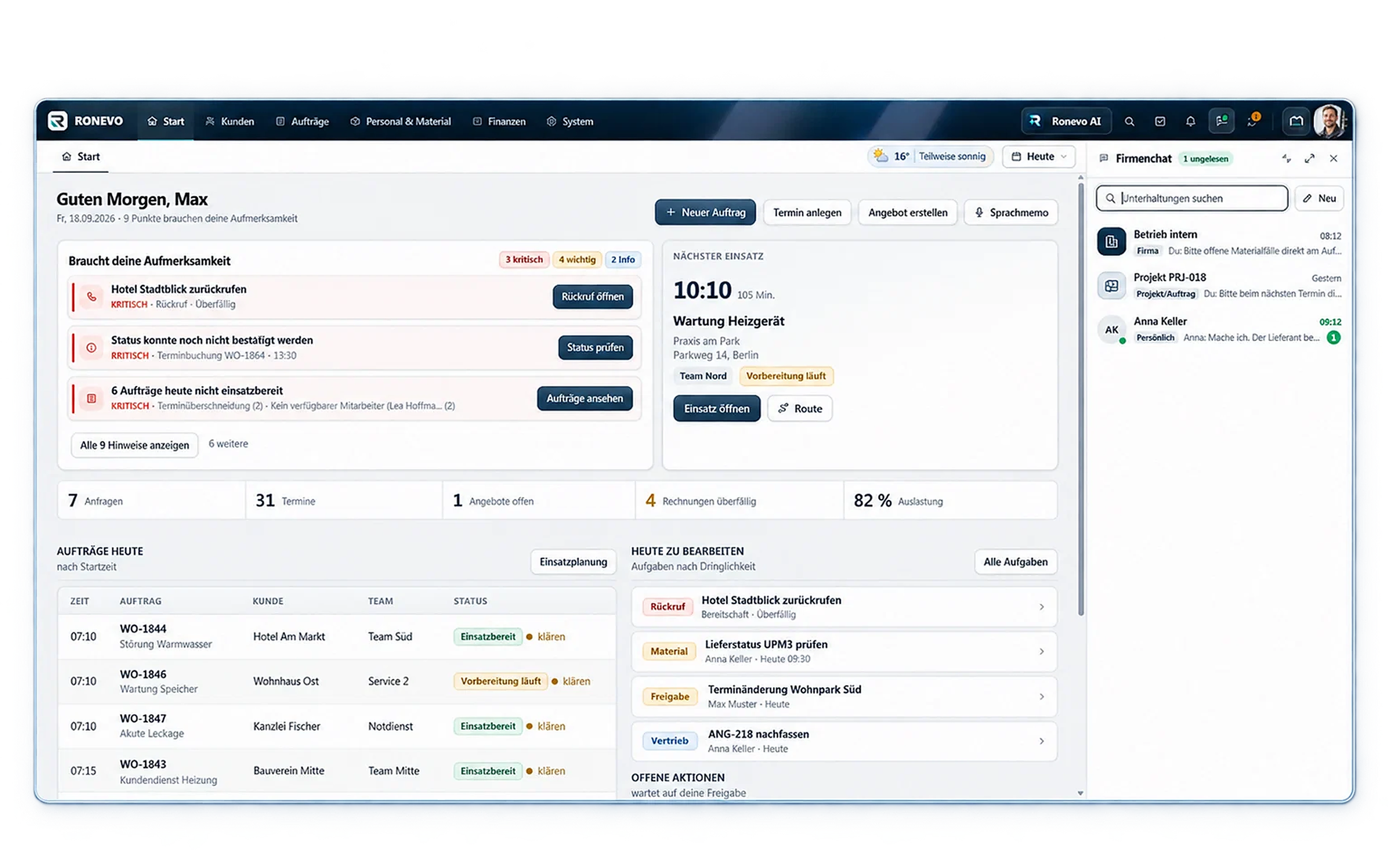Click warning icon of Status alert
The image size is (1389, 868).
(x=91, y=348)
